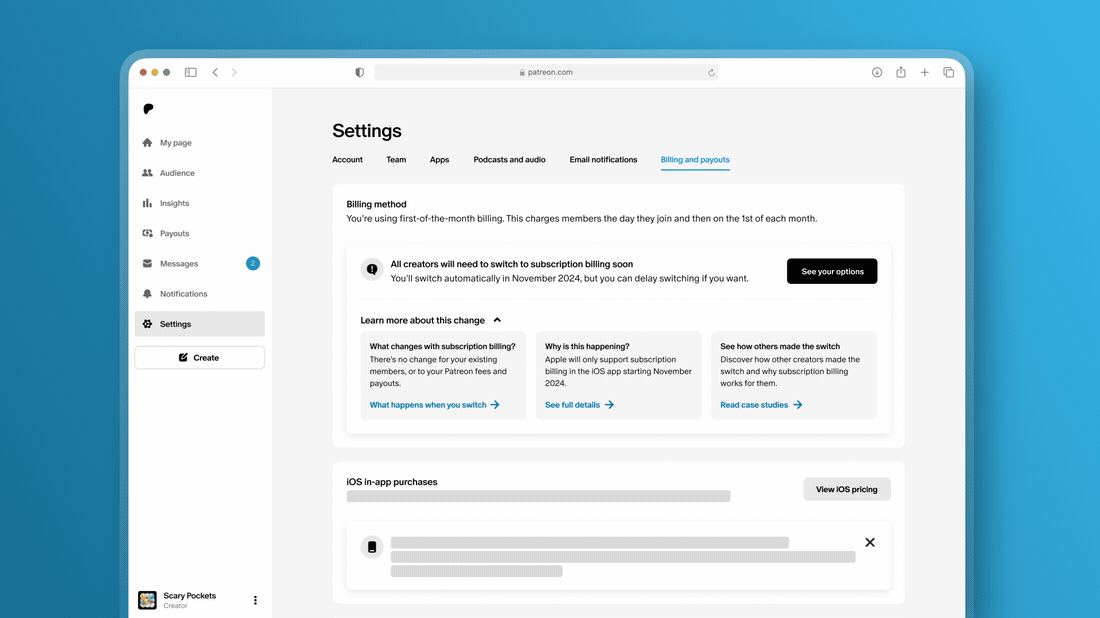The width and height of the screenshot is (1100, 618).
Task: Click the patreon.com address bar
Action: pos(546,72)
